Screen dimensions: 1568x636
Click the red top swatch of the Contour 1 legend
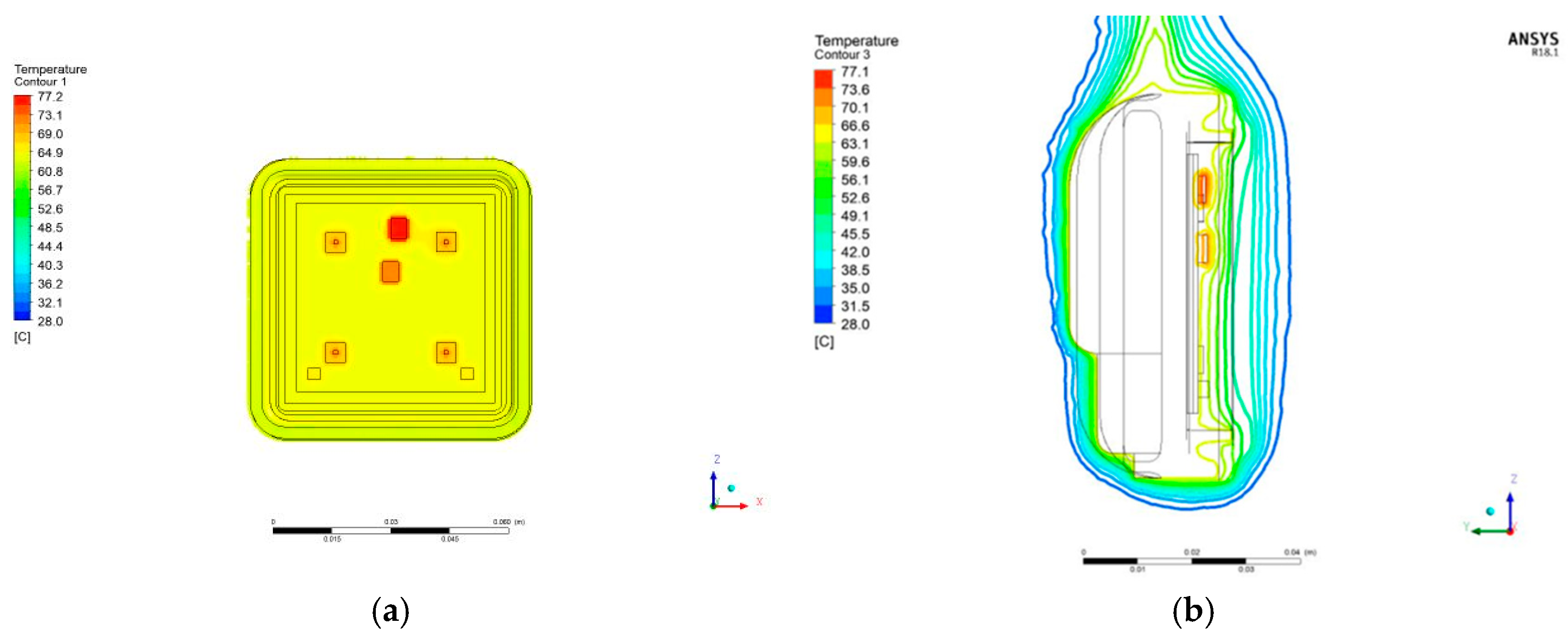click(23, 100)
